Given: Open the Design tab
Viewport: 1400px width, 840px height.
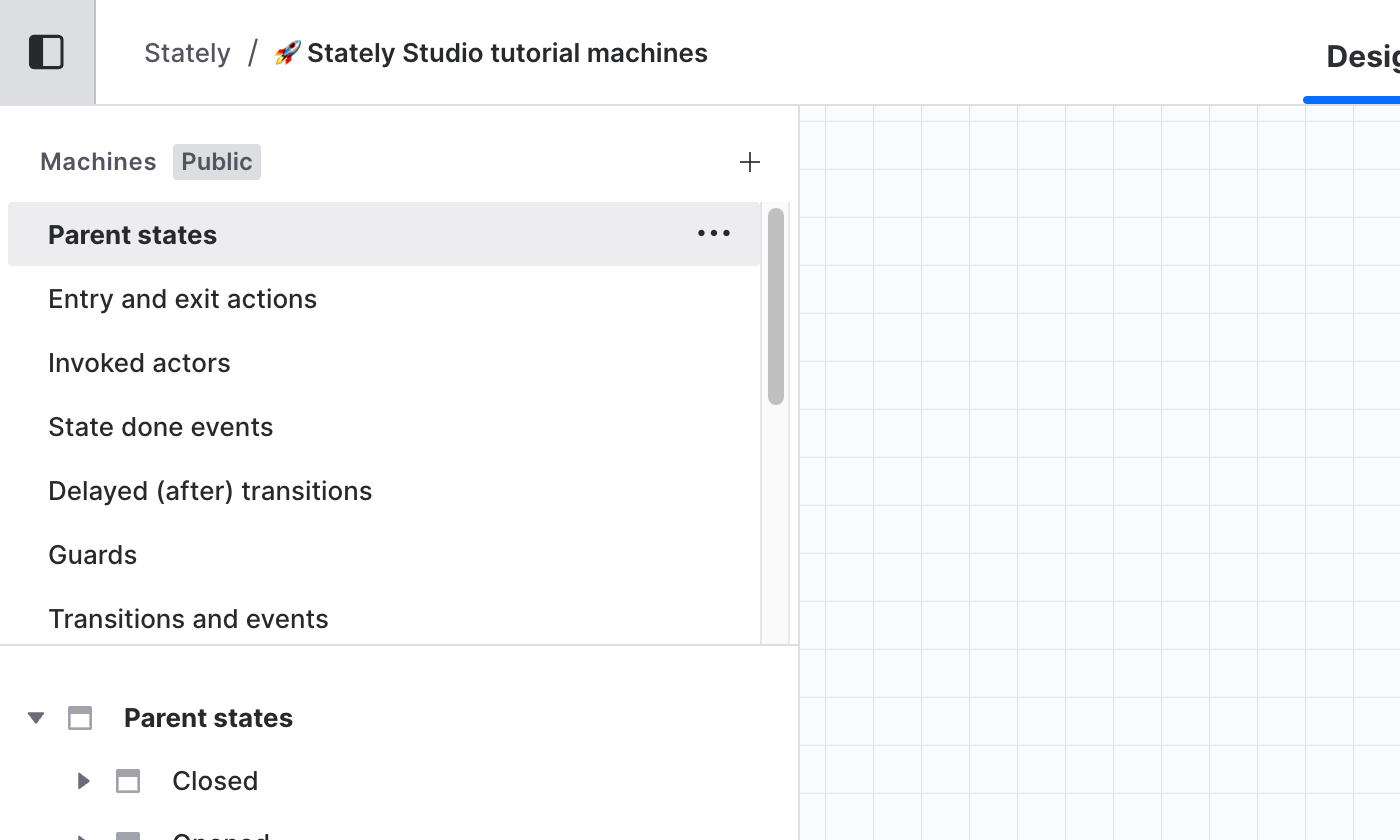Looking at the screenshot, I should pyautogui.click(x=1361, y=57).
